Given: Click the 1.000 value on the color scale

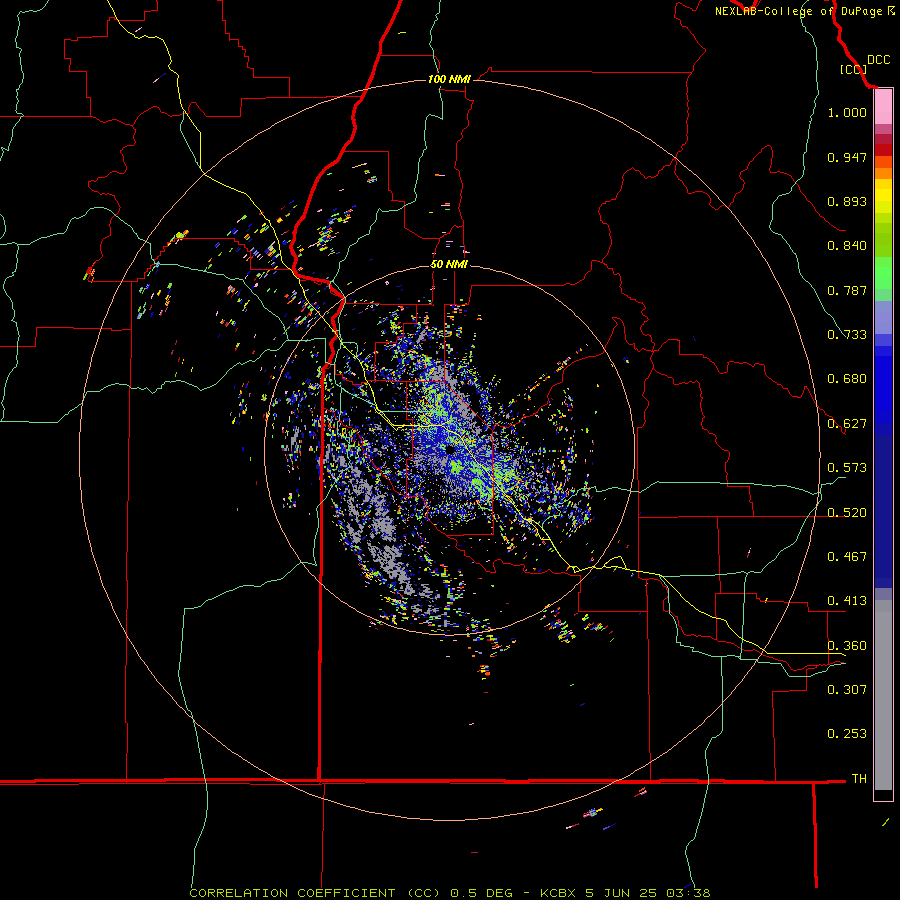Looking at the screenshot, I should pyautogui.click(x=847, y=112).
